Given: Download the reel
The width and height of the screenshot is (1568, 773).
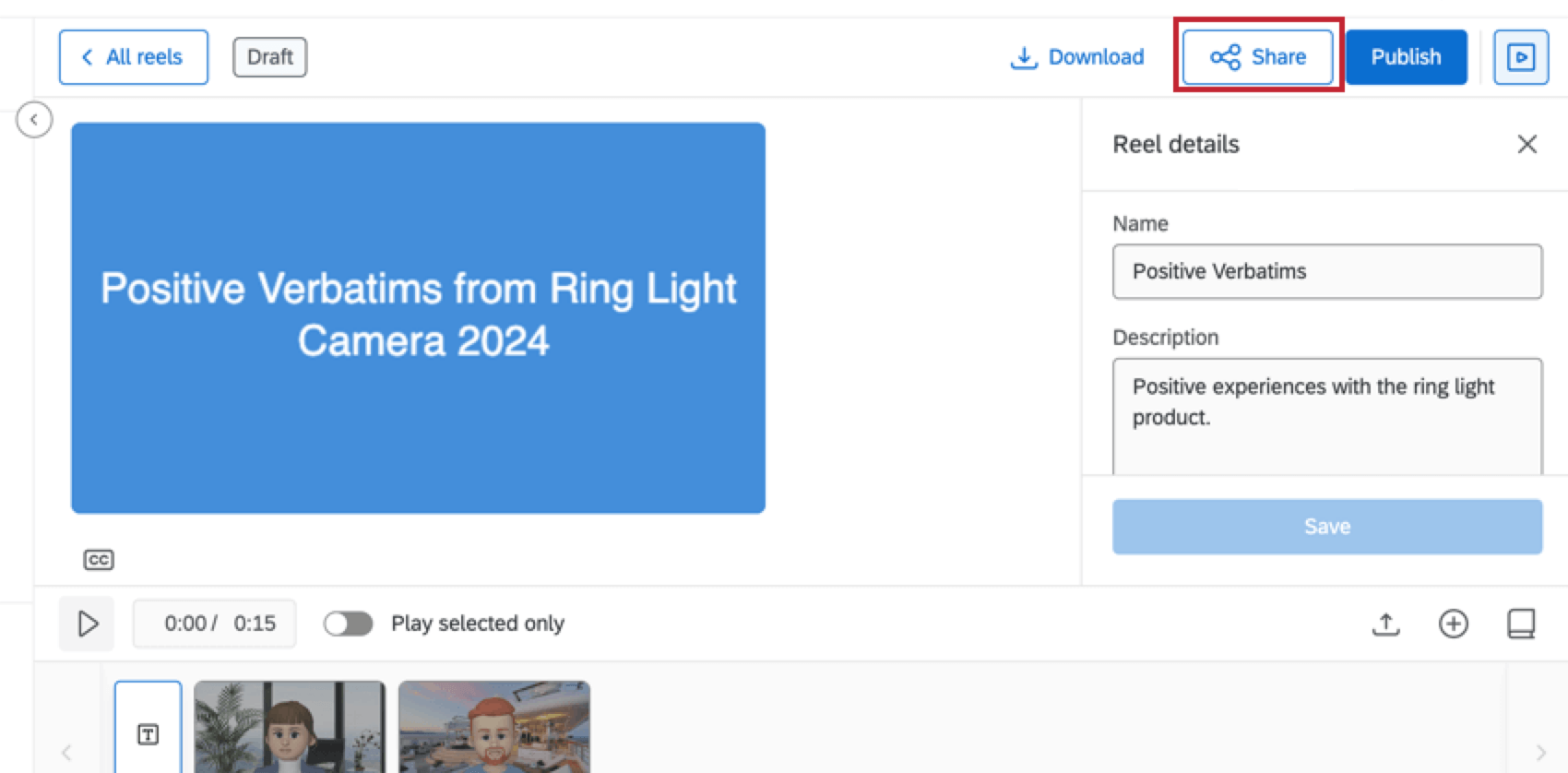Looking at the screenshot, I should tap(1077, 57).
